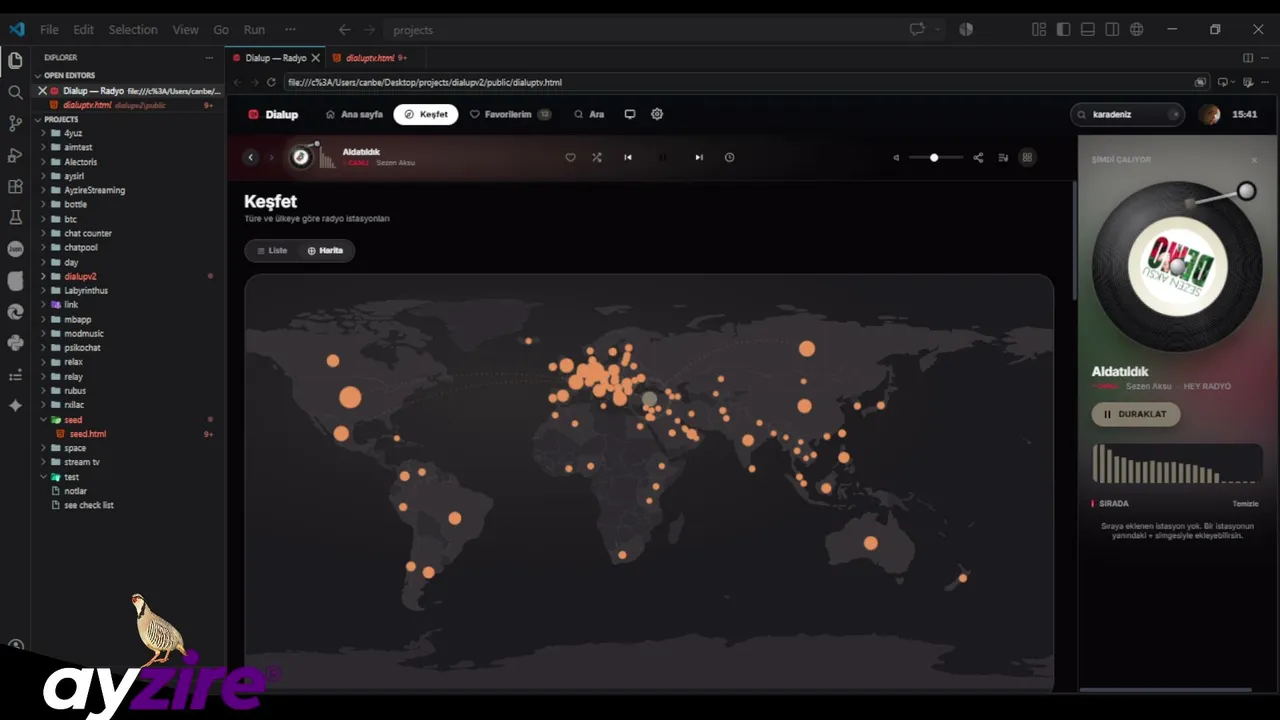Open the TV screen icon in Dialup navbar
This screenshot has height=720, width=1280.
coord(630,114)
